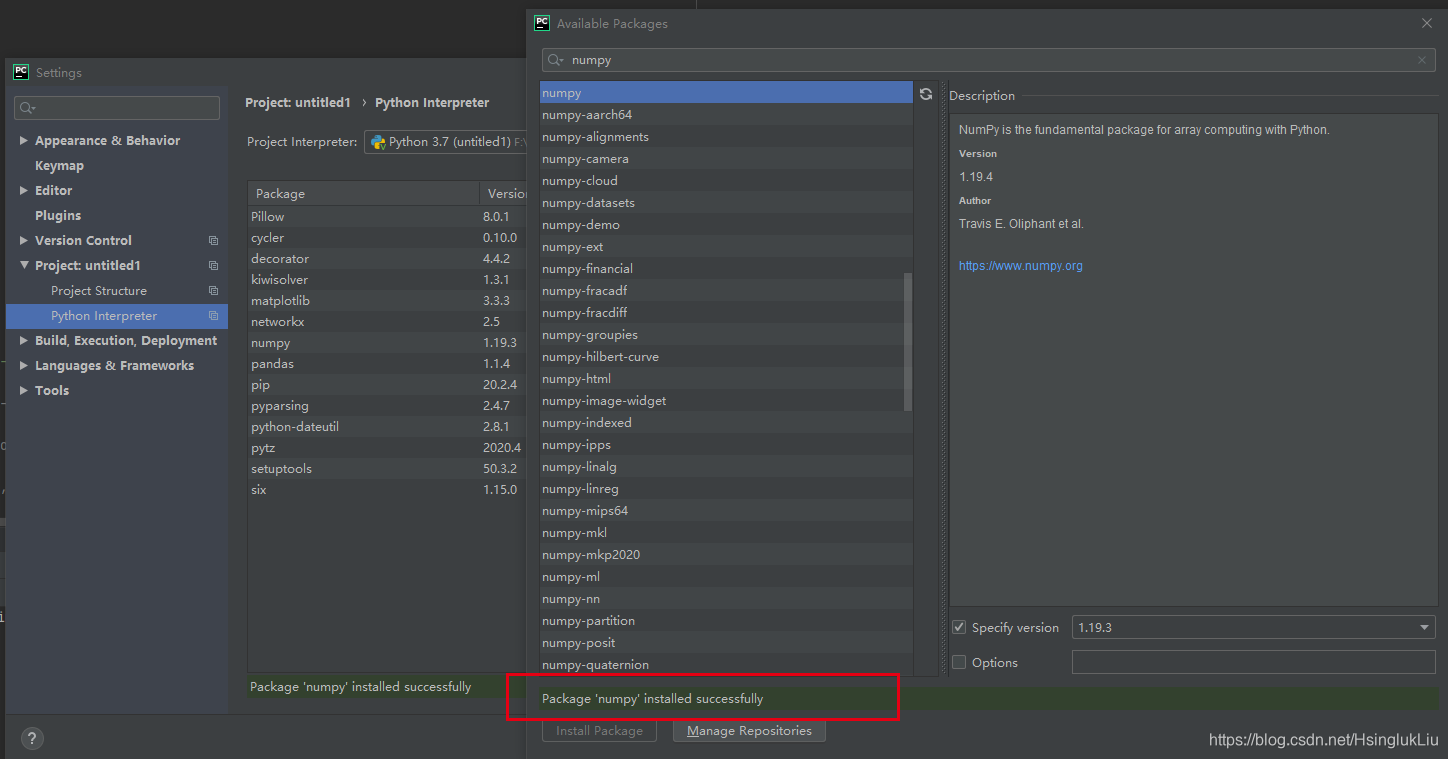This screenshot has height=759, width=1448.
Task: Click the search magnifier in Settings
Action: coord(27,108)
